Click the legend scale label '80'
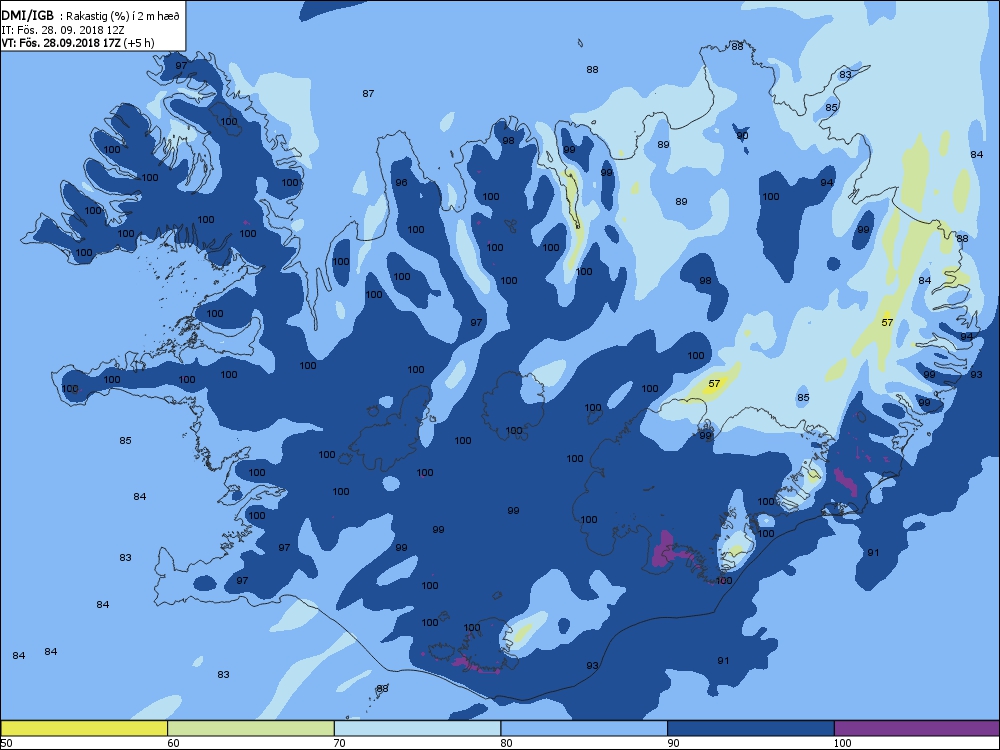Viewport: 1000px width, 750px height. click(506, 743)
